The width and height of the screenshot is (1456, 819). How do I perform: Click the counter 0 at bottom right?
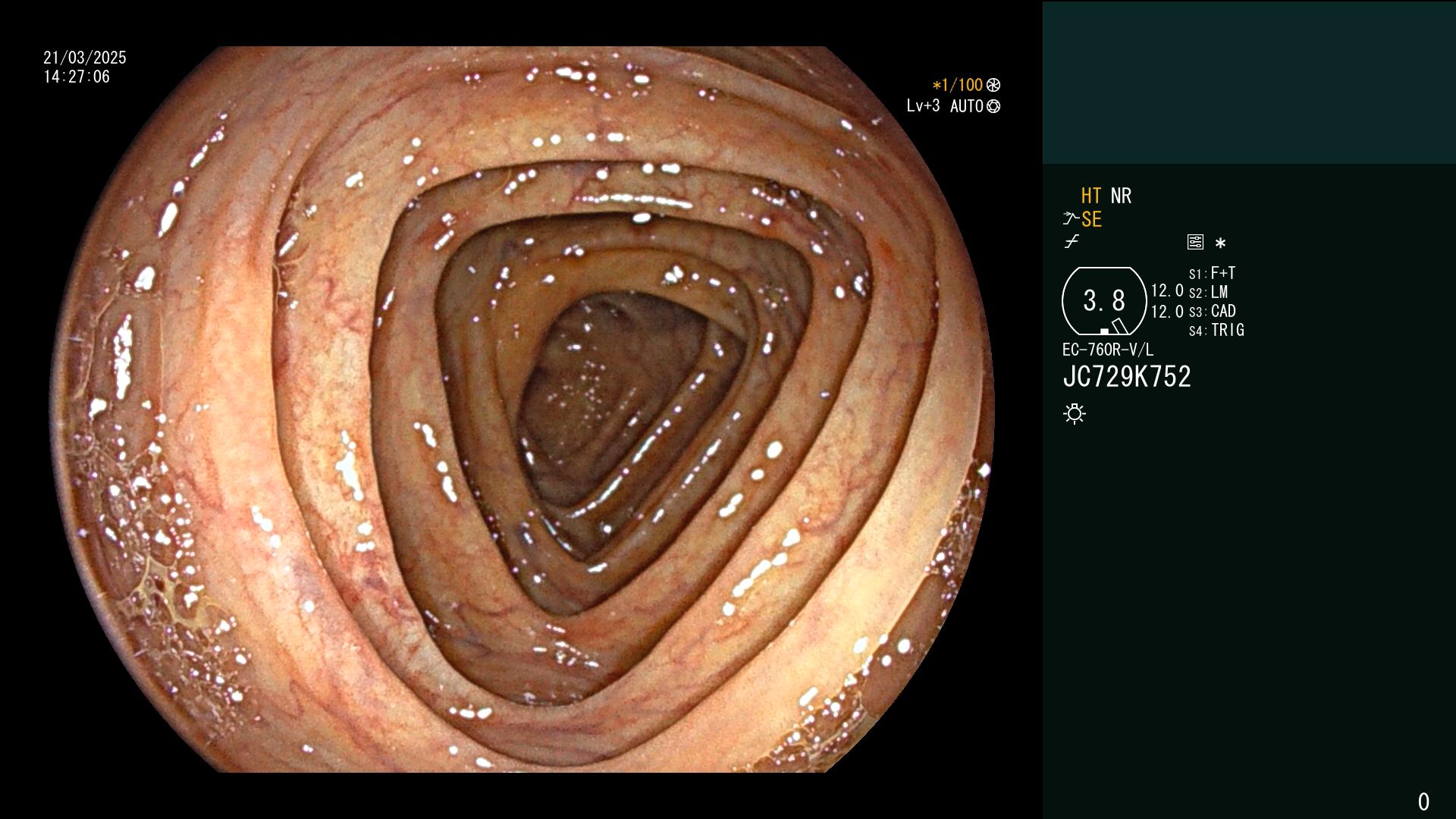[1423, 802]
